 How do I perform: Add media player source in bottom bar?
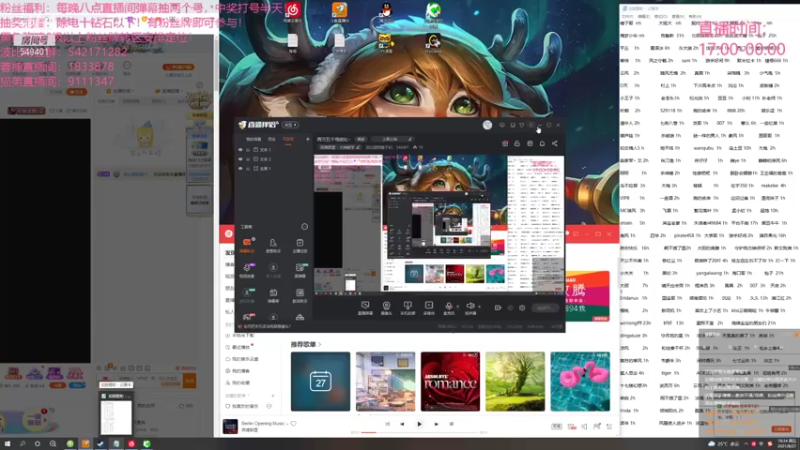pos(429,308)
